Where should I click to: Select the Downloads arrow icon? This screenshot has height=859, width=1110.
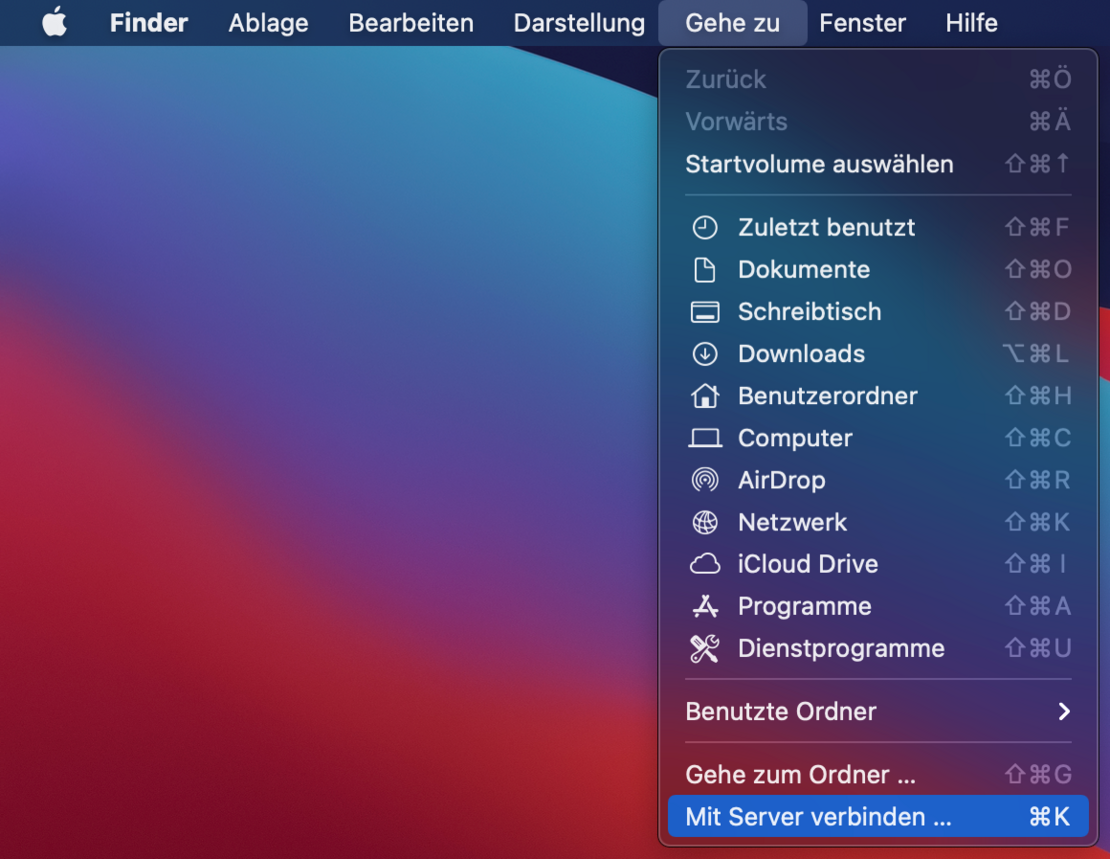[x=705, y=354]
